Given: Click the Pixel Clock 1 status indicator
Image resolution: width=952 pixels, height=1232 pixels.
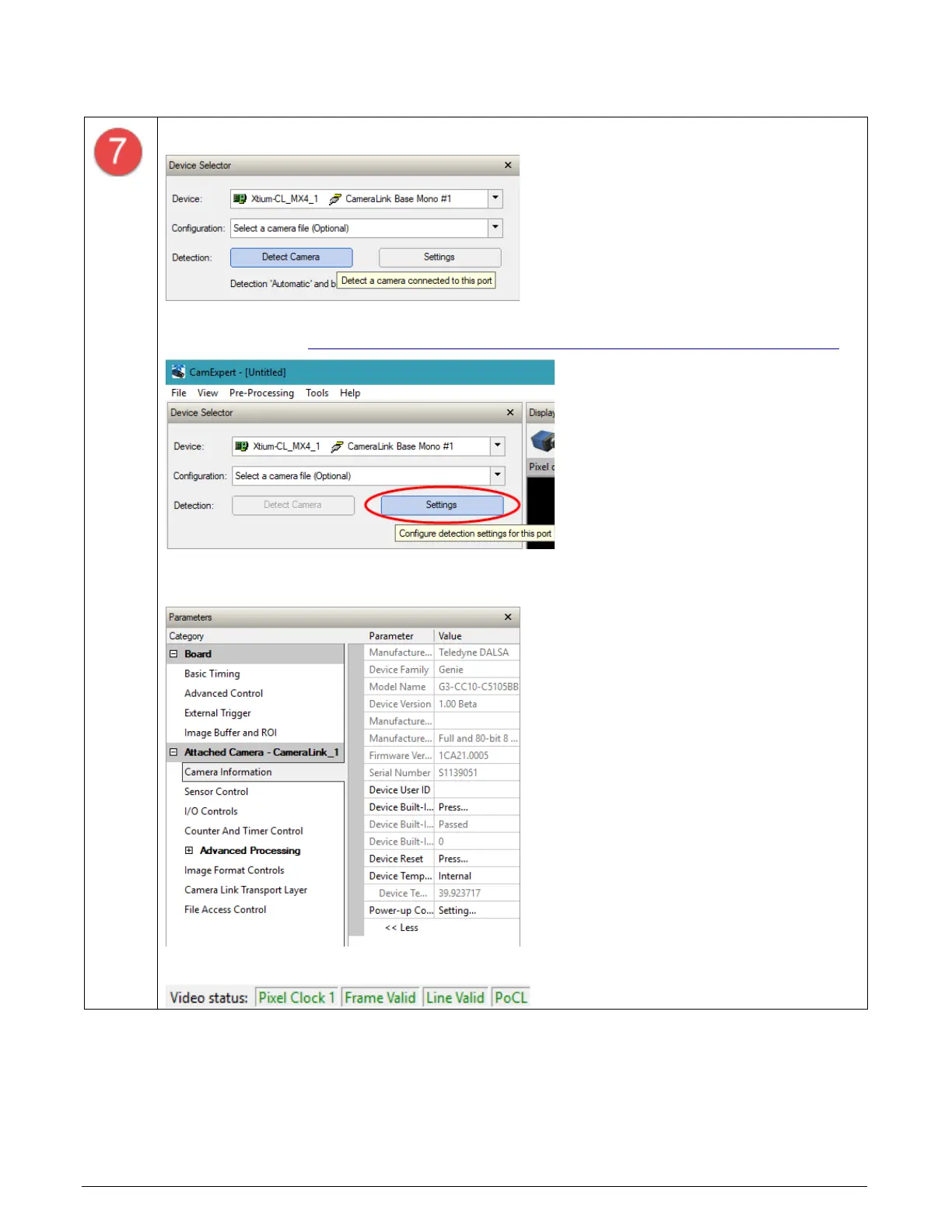Looking at the screenshot, I should pos(296,997).
